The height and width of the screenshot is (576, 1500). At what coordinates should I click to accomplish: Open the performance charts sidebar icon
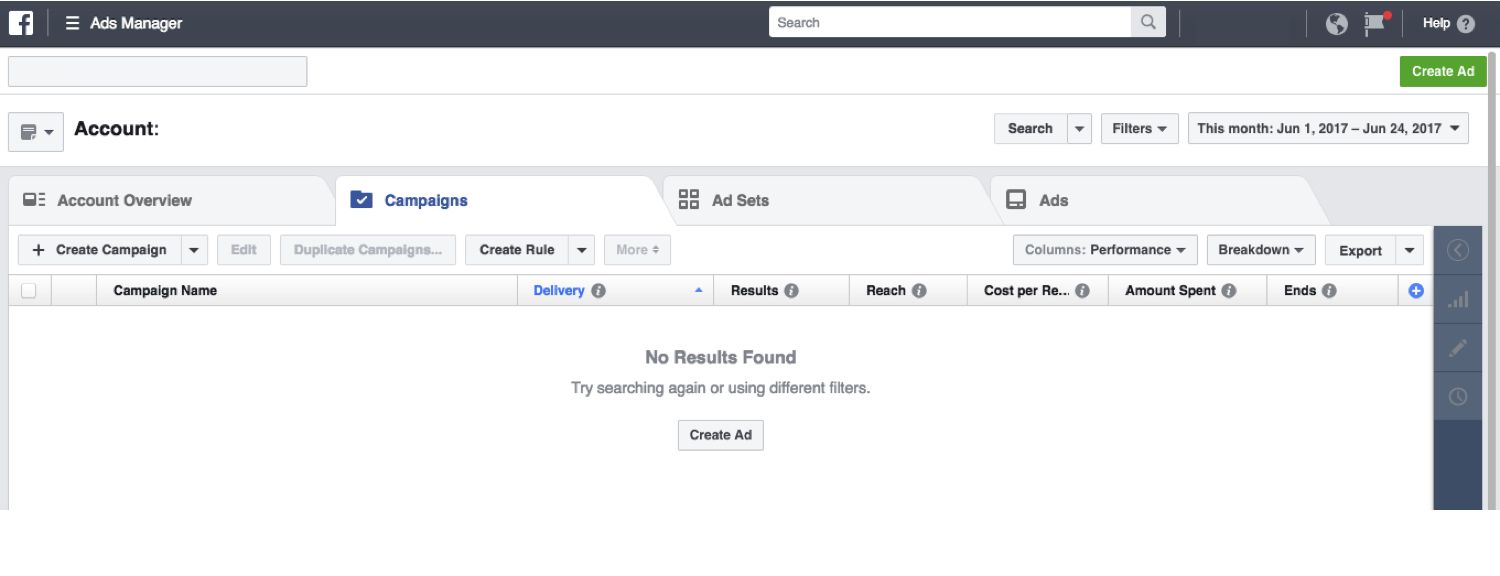tap(1457, 299)
